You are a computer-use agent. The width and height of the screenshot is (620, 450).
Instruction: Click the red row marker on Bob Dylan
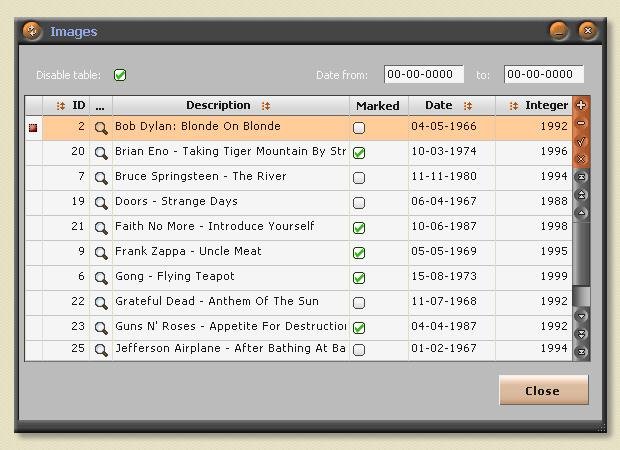pyautogui.click(x=33, y=127)
